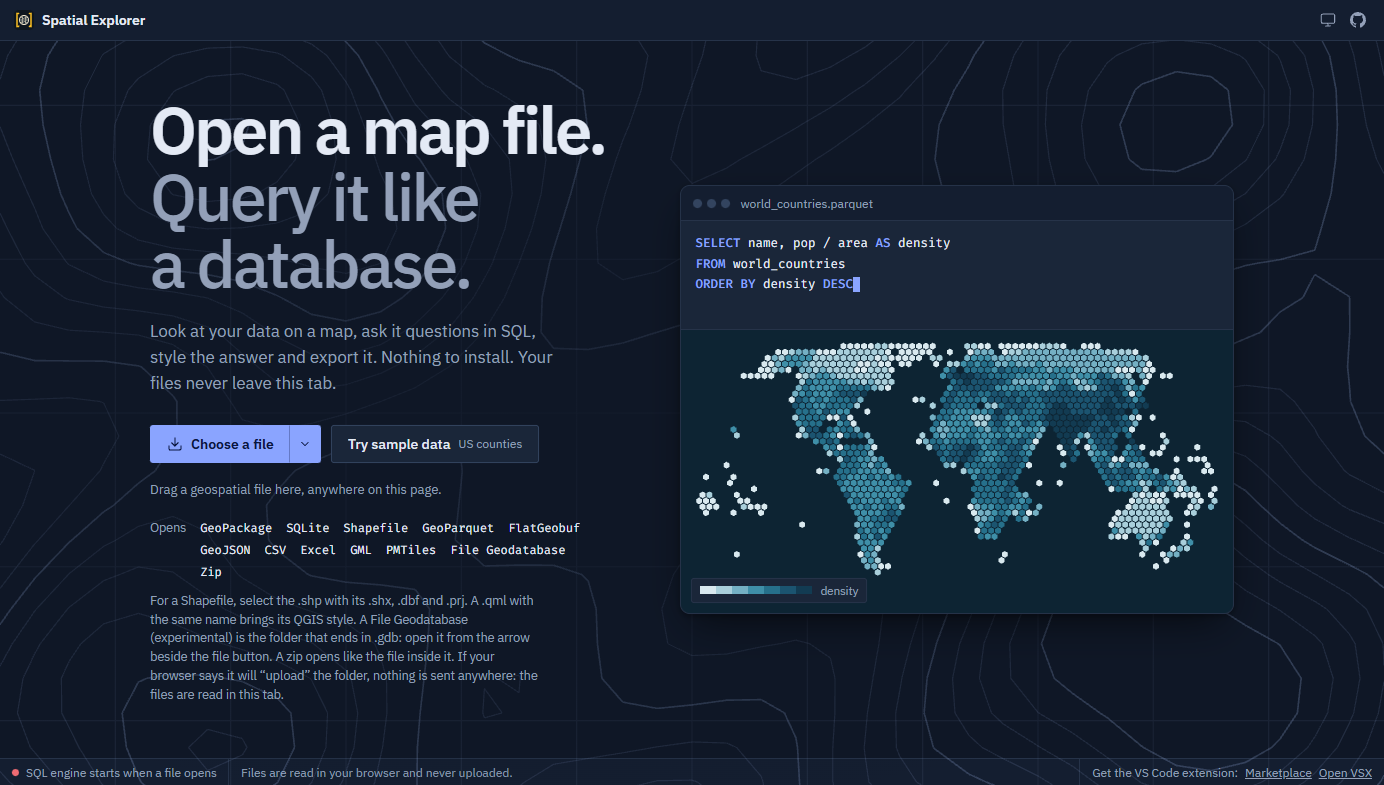
Task: Click inside the SQL query editor
Action: tap(956, 274)
